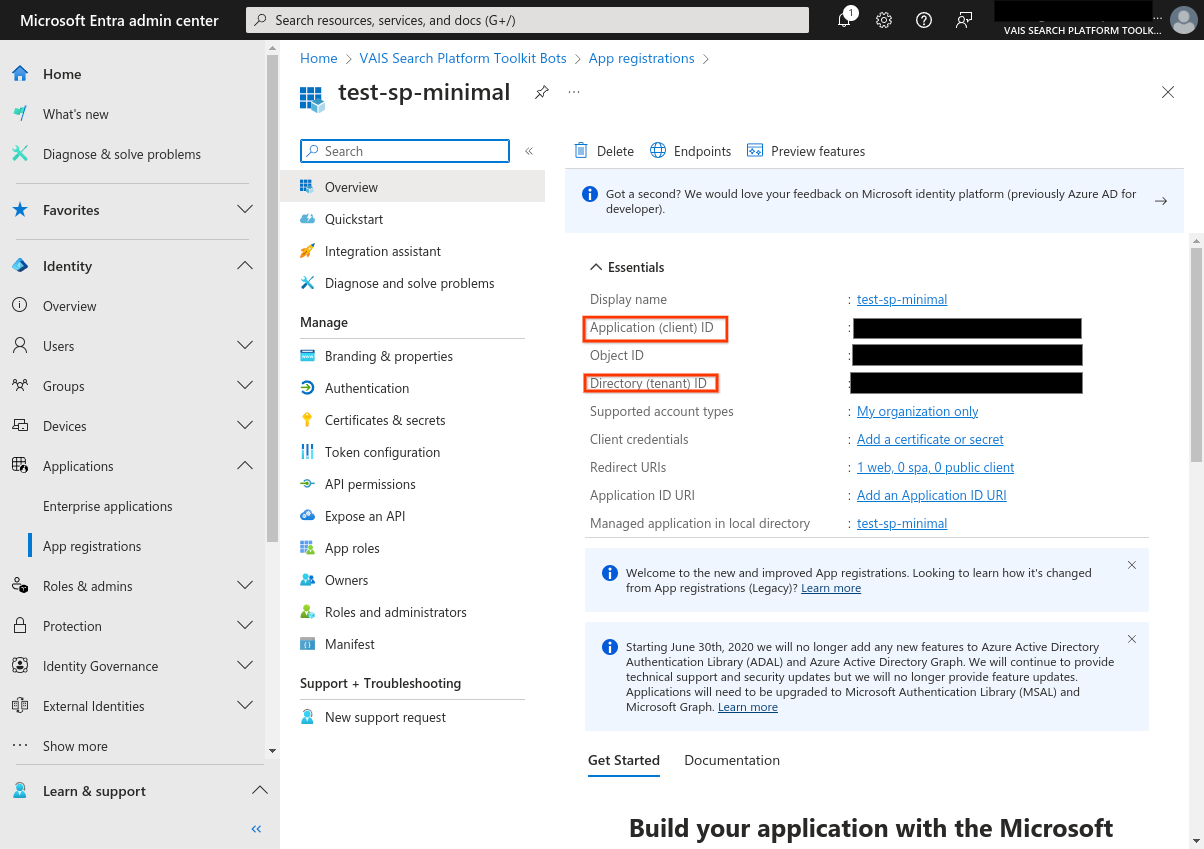Click the resource menu Search field

(405, 151)
